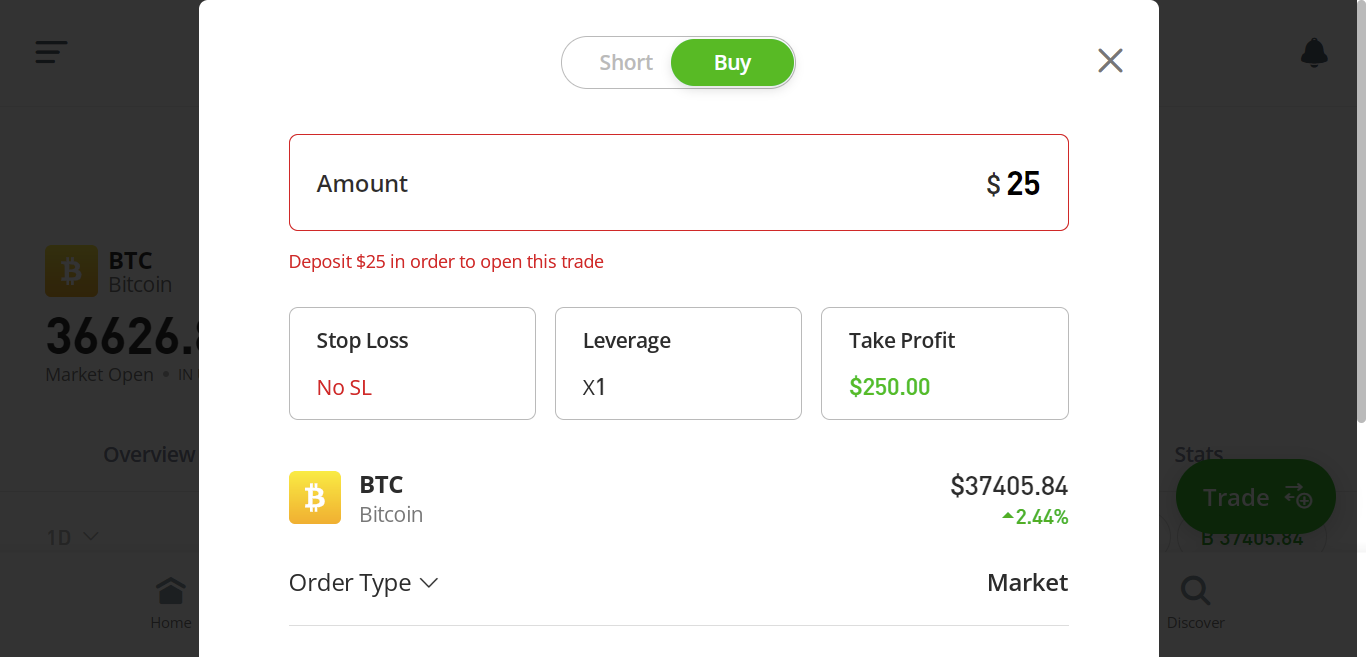1366x657 pixels.
Task: Click the BTC Bitcoin coin icon
Action: click(x=71, y=271)
